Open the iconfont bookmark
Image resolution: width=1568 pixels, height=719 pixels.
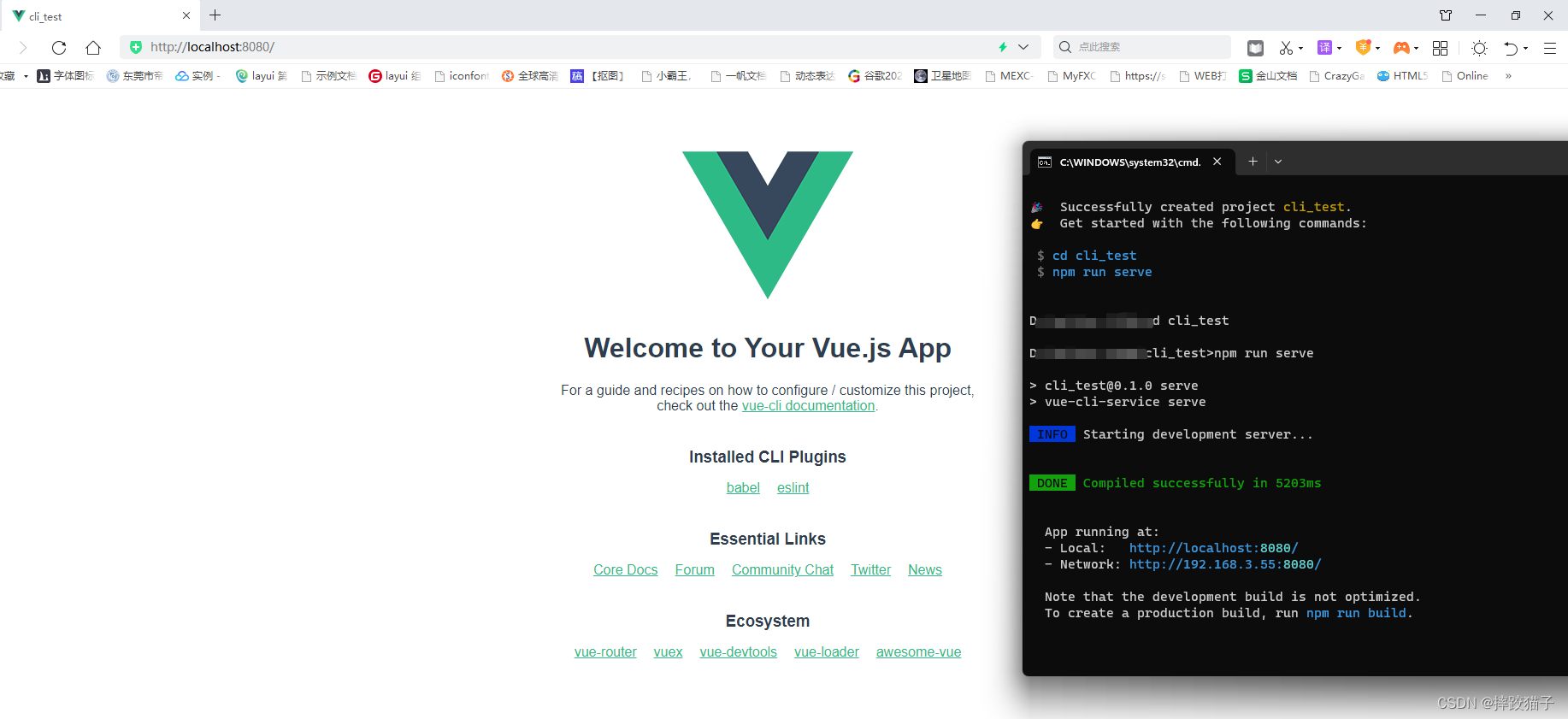pos(463,76)
